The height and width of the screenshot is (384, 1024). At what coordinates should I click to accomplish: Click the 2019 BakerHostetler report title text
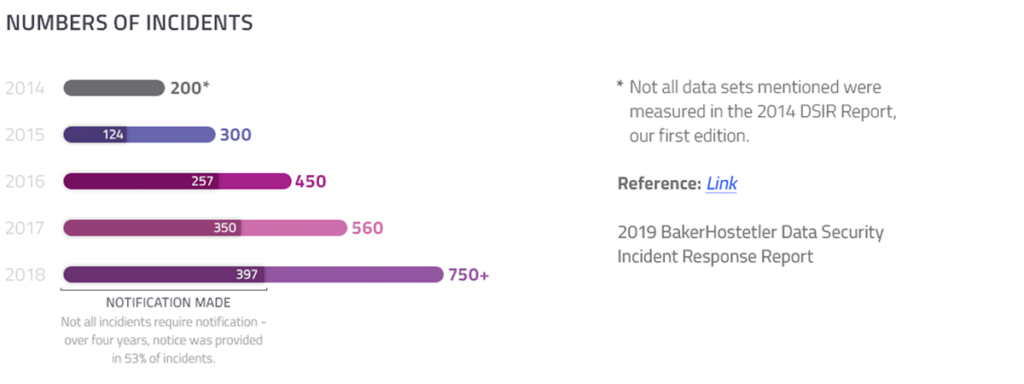[750, 244]
